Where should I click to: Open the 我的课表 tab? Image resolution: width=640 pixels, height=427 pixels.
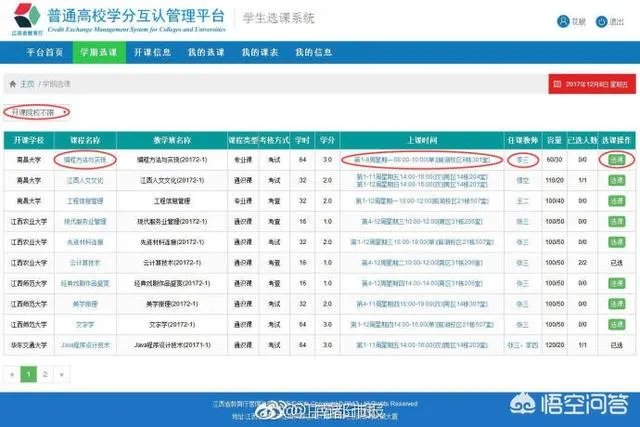tap(260, 52)
